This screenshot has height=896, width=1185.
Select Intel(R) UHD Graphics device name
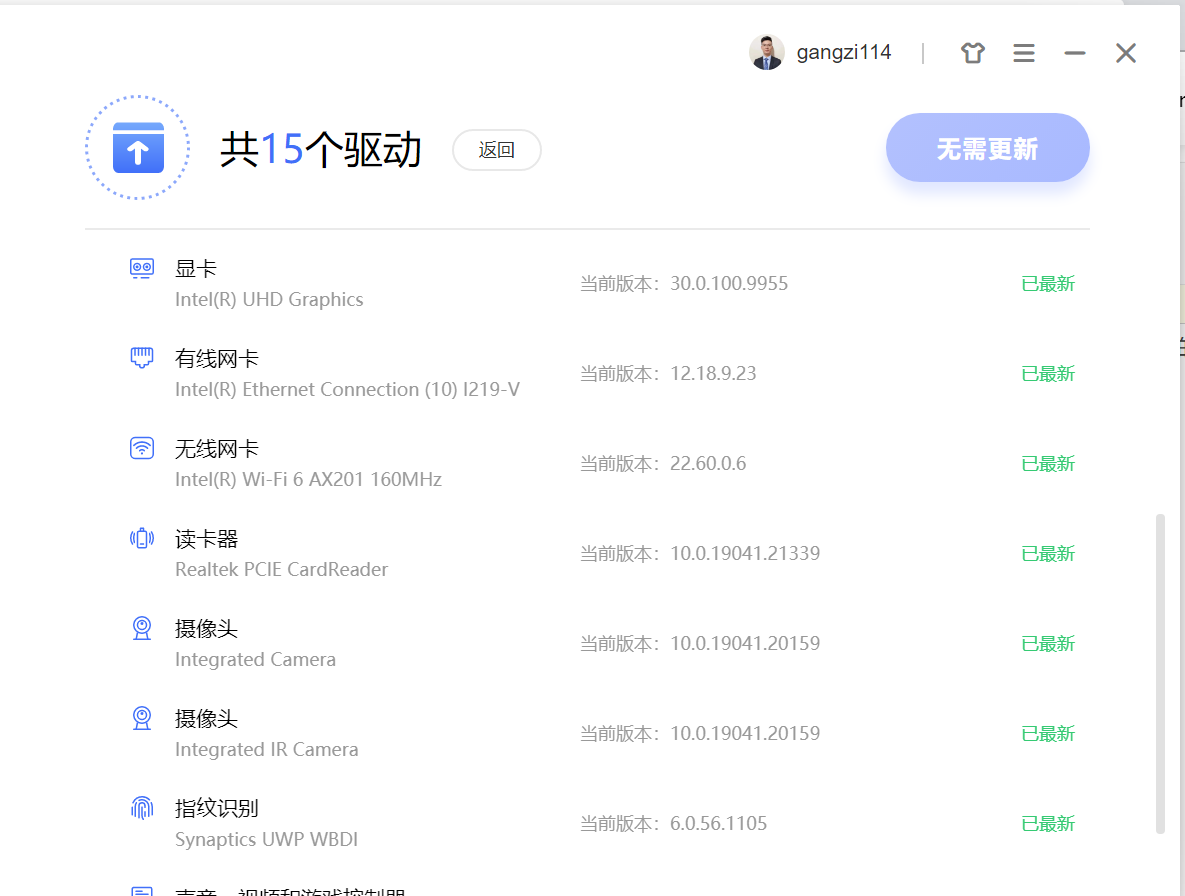click(269, 300)
